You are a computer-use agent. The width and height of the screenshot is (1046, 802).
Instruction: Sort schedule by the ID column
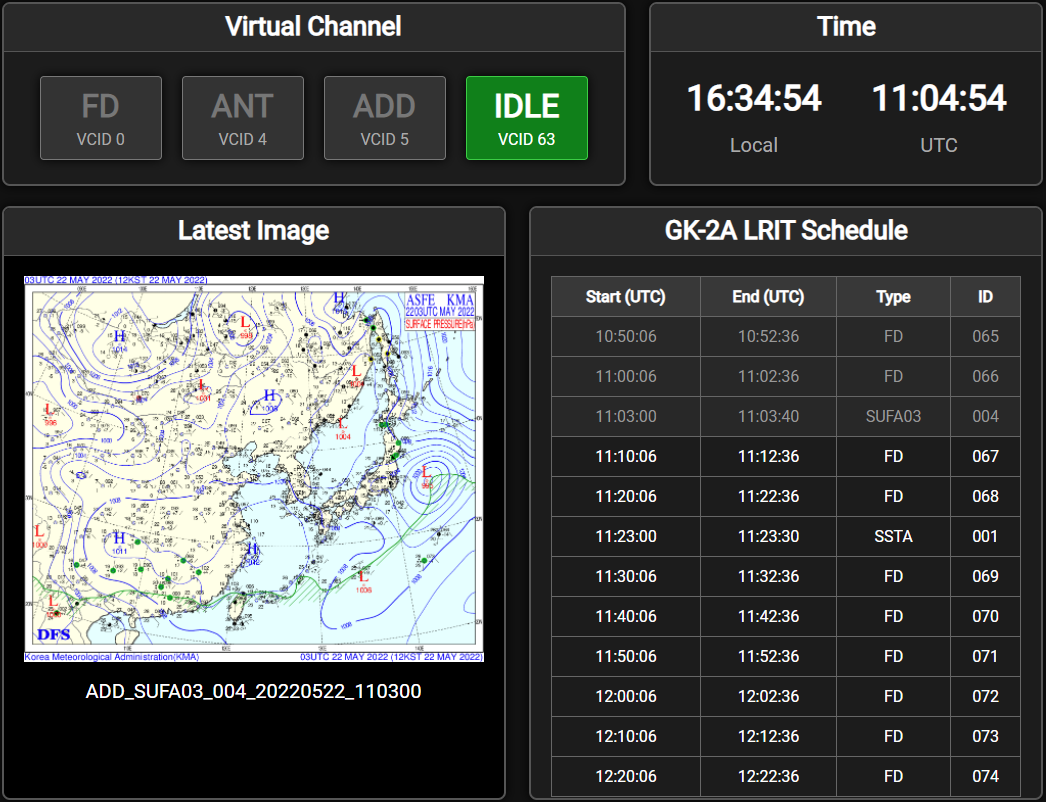pos(985,296)
